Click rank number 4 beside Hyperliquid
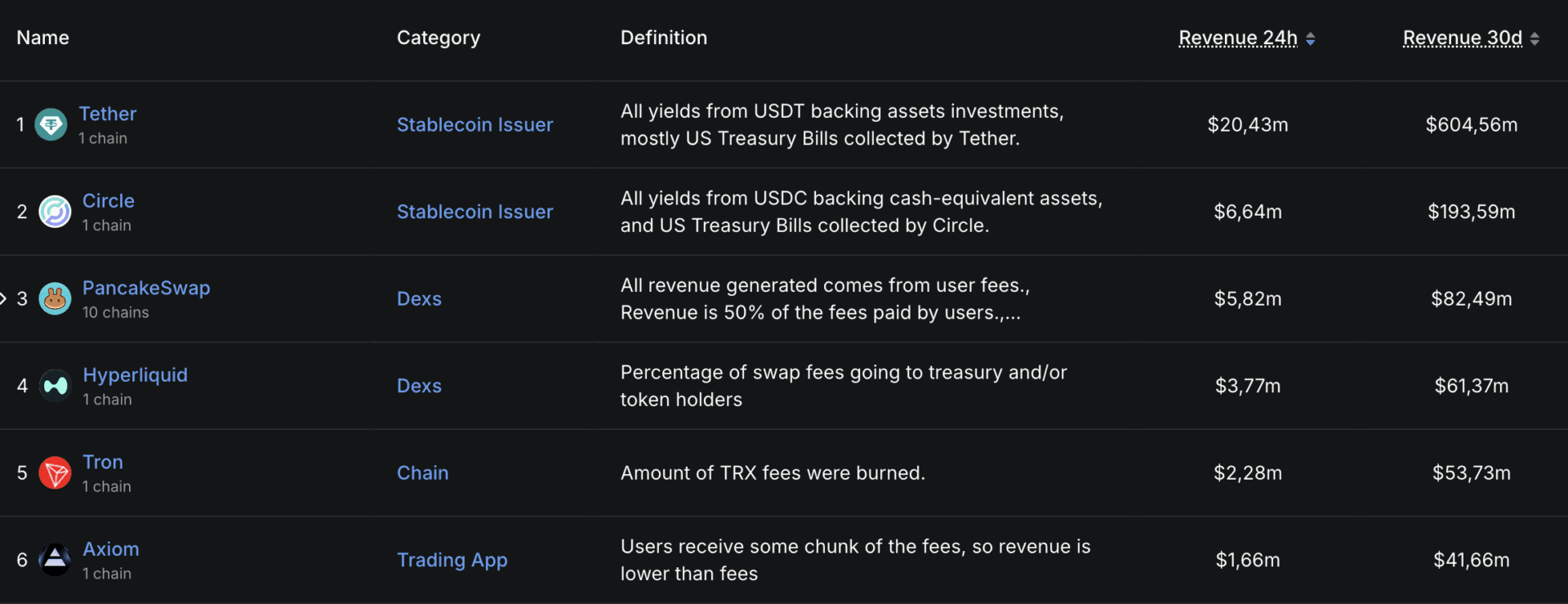 click(22, 386)
